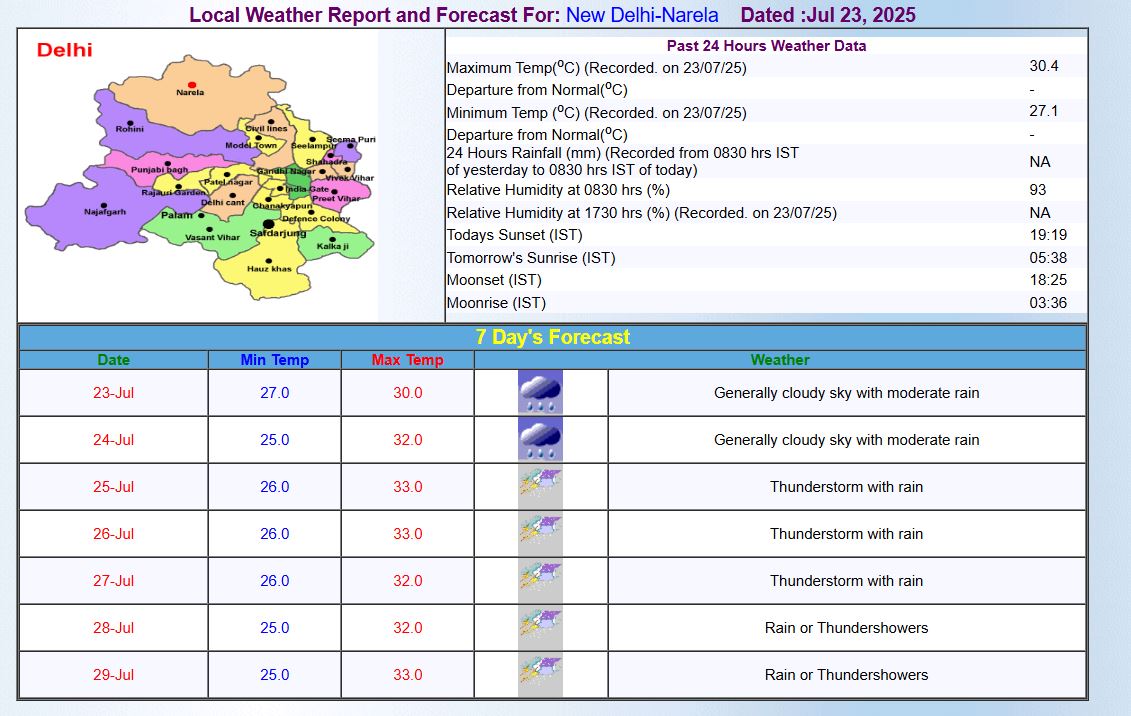Image resolution: width=1131 pixels, height=716 pixels.
Task: Click the Maximum Temp recorded label
Action: click(x=597, y=68)
